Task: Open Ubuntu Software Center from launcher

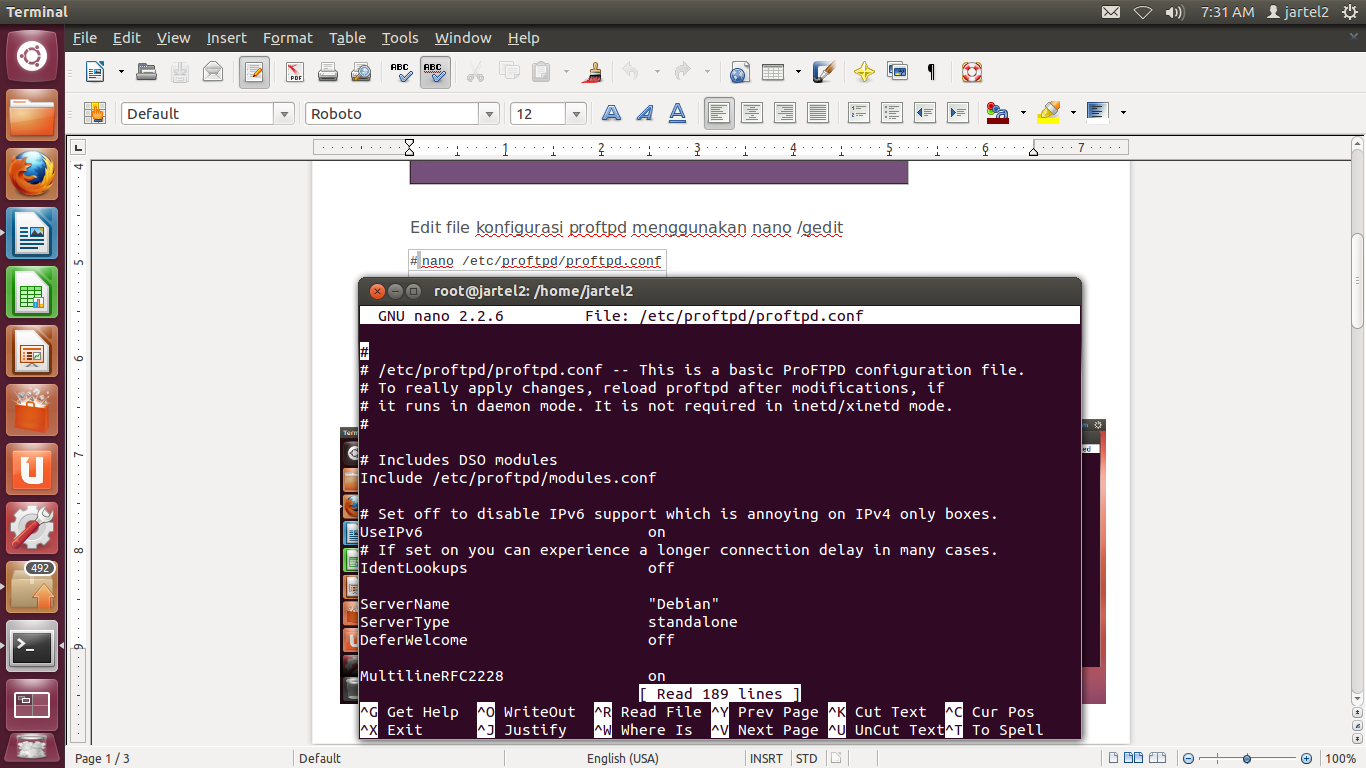Action: 32,410
